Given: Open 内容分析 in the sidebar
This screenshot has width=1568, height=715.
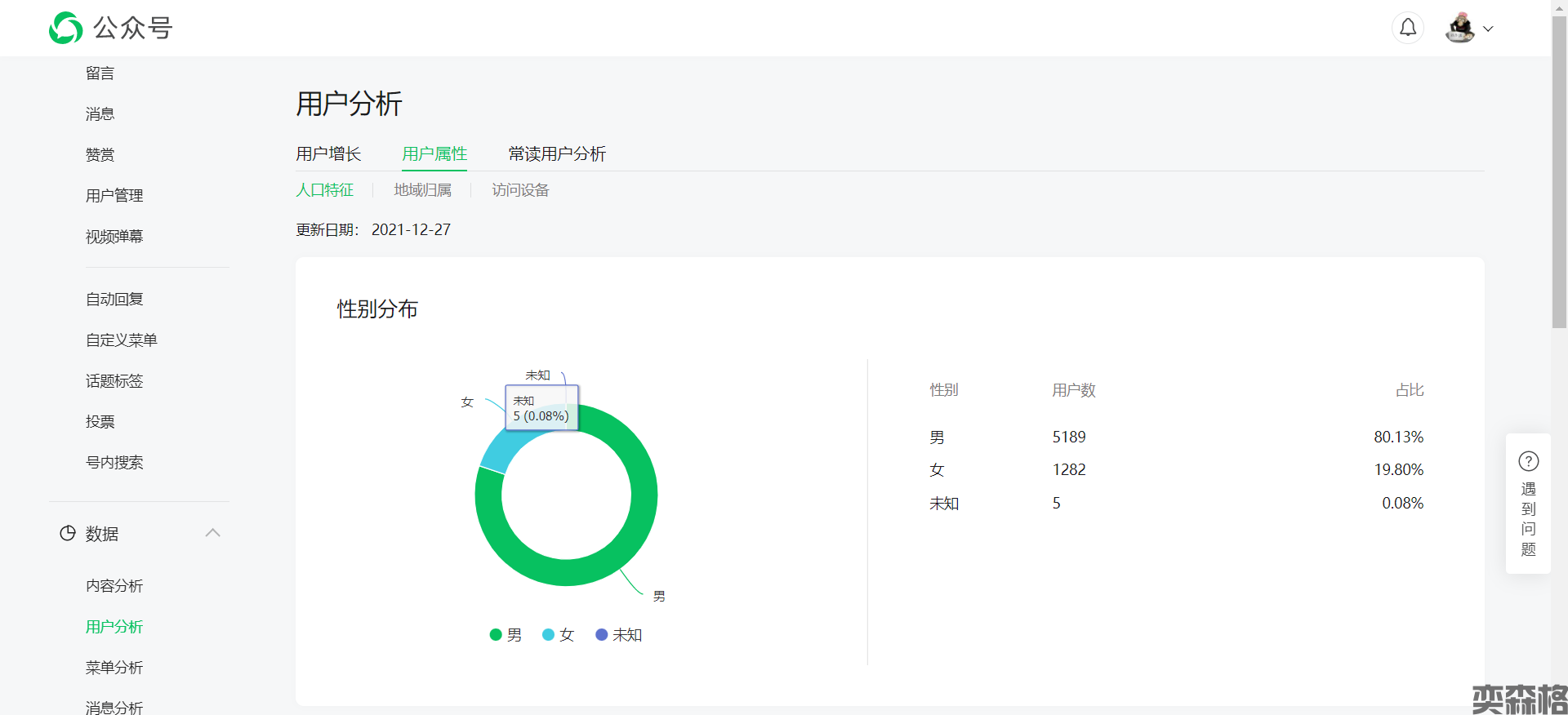Looking at the screenshot, I should [x=114, y=586].
